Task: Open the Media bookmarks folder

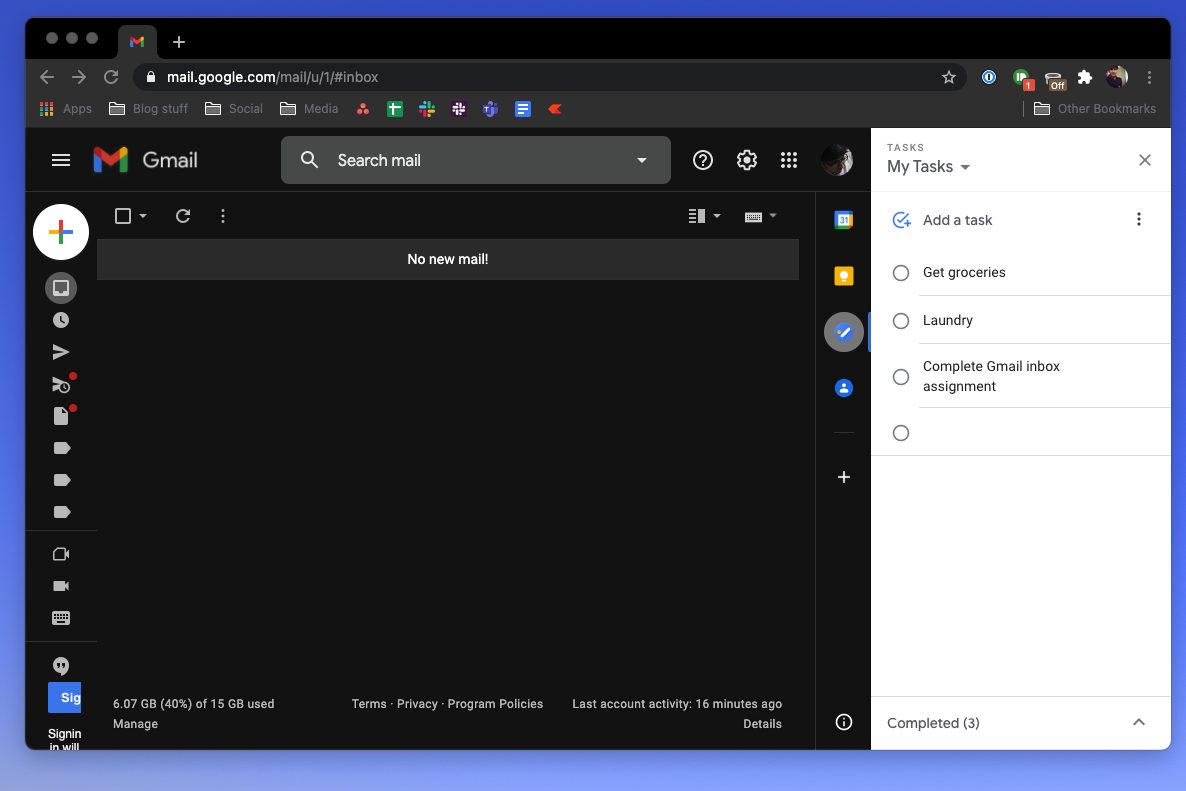Action: 309,109
